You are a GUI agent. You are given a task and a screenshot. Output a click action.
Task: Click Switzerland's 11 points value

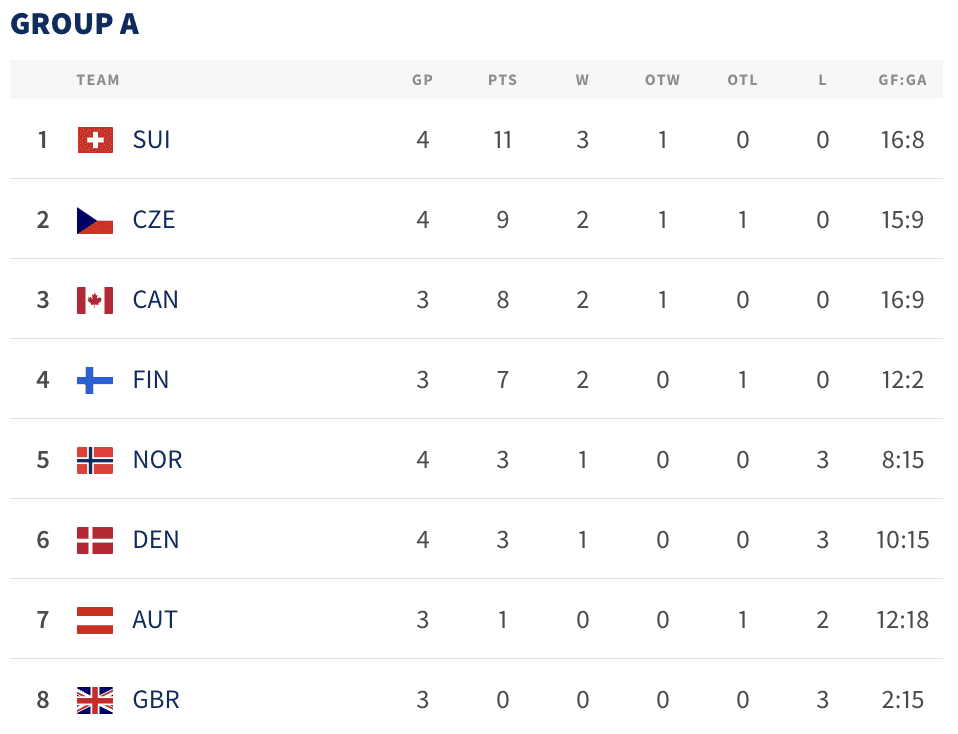[503, 140]
